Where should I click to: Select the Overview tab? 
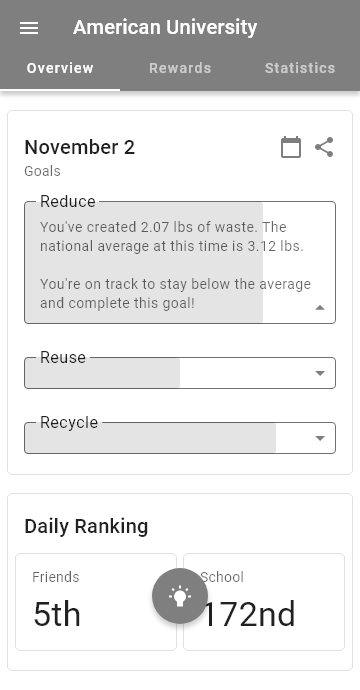pyautogui.click(x=60, y=68)
